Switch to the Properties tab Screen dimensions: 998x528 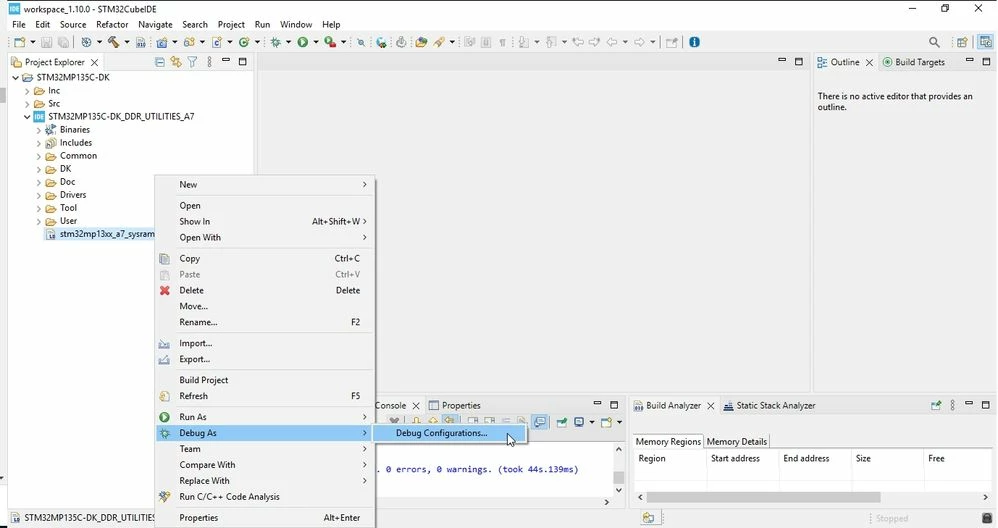[x=454, y=405]
